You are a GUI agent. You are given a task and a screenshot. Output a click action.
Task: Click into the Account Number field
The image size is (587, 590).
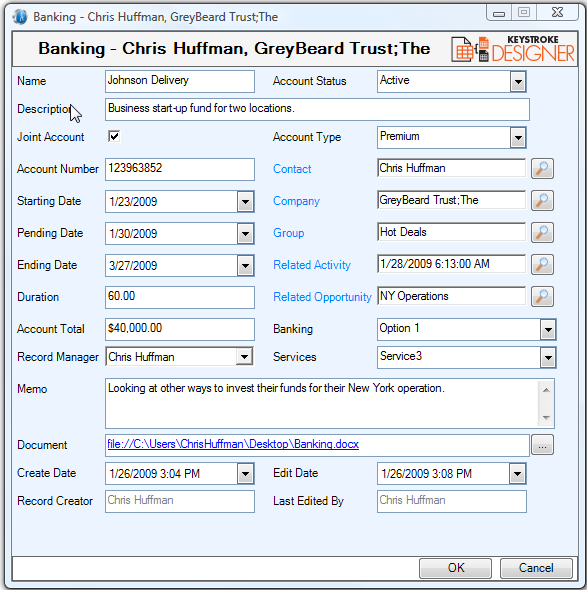(180, 169)
